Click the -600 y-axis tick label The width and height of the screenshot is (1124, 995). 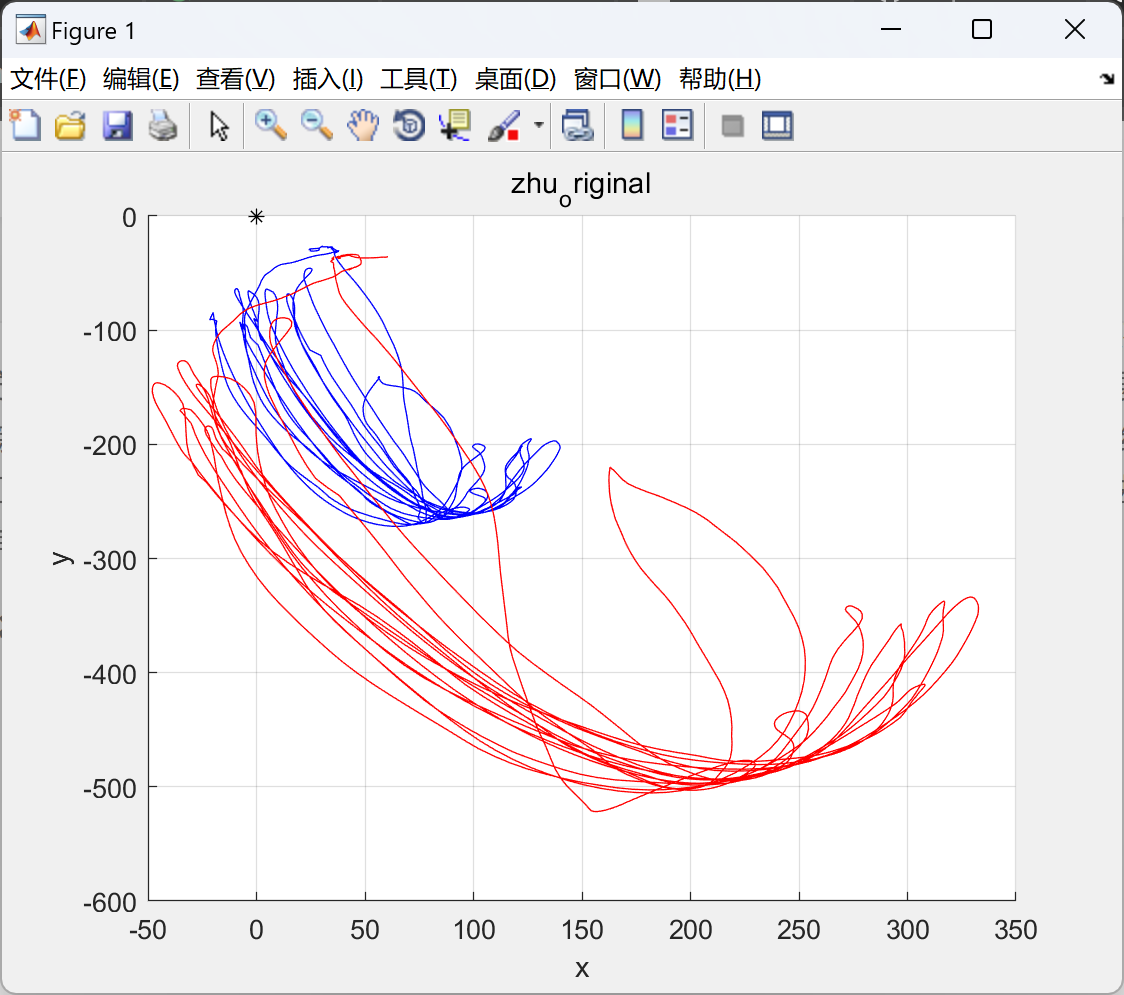[x=110, y=902]
